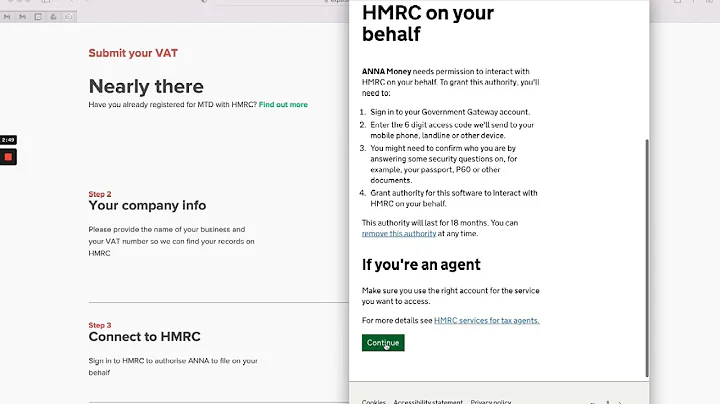Image resolution: width=720 pixels, height=404 pixels.
Task: Open the Google Drive triangle bookmark icon
Action: (x=53, y=17)
